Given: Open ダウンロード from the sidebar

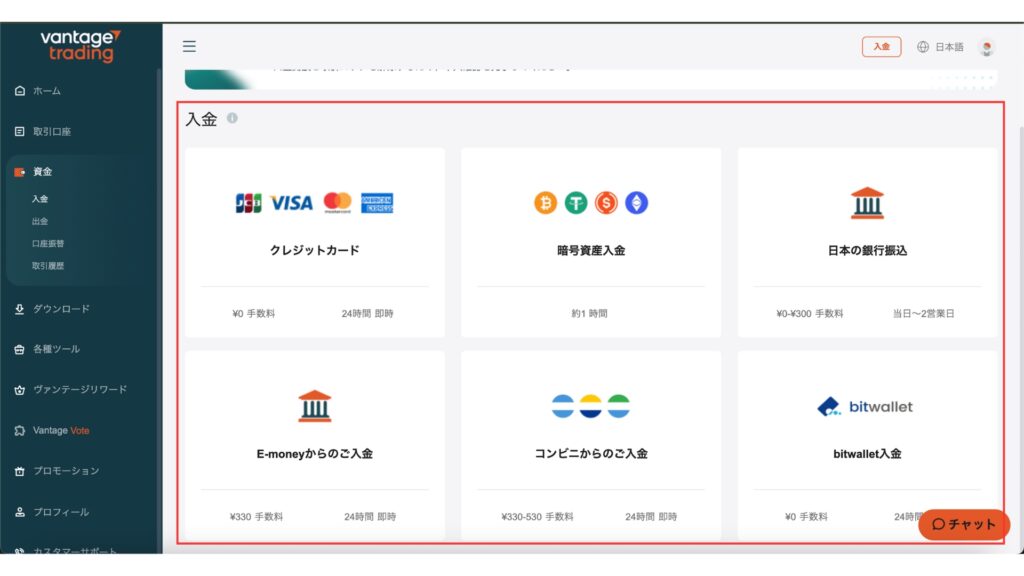Looking at the screenshot, I should point(61,309).
